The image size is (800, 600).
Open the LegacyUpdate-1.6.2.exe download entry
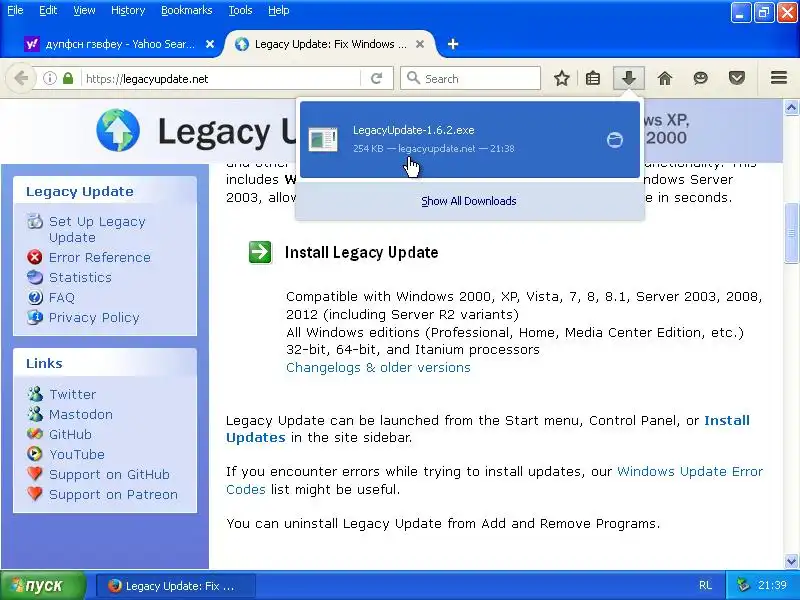pyautogui.click(x=469, y=140)
